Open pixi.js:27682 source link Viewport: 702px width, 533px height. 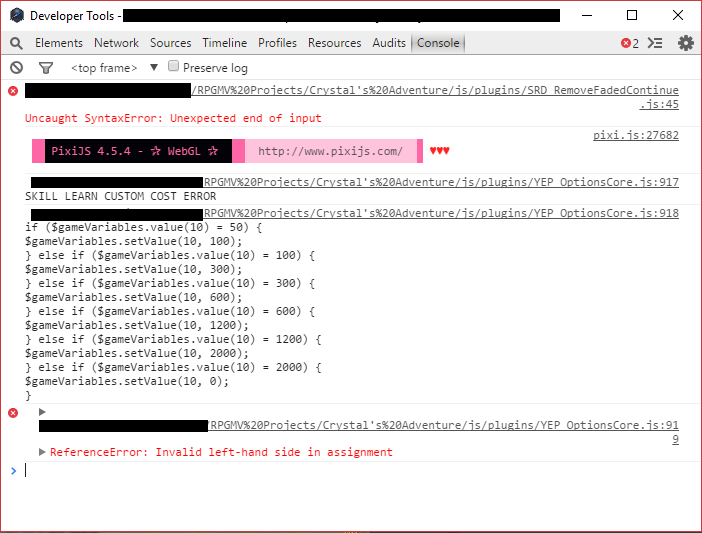(x=636, y=135)
